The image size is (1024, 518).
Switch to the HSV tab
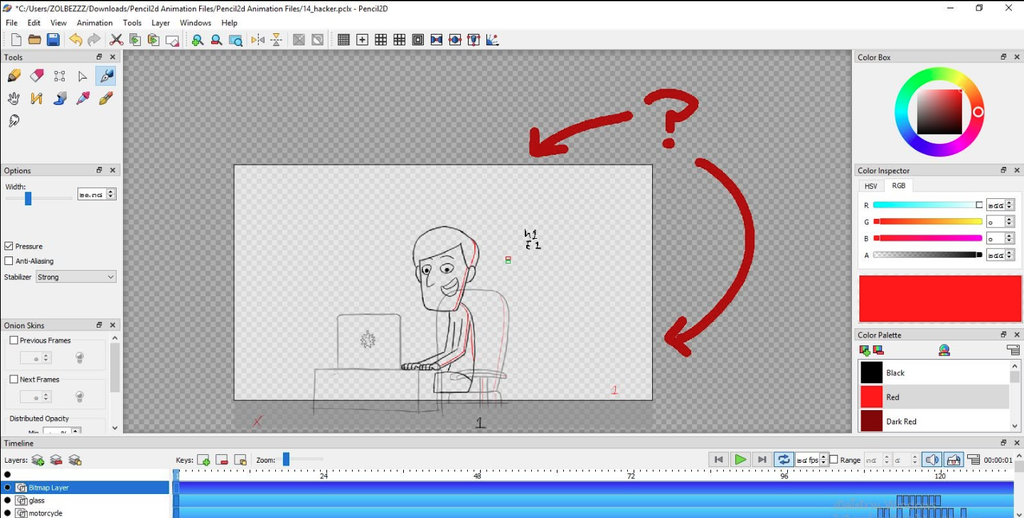coord(871,186)
